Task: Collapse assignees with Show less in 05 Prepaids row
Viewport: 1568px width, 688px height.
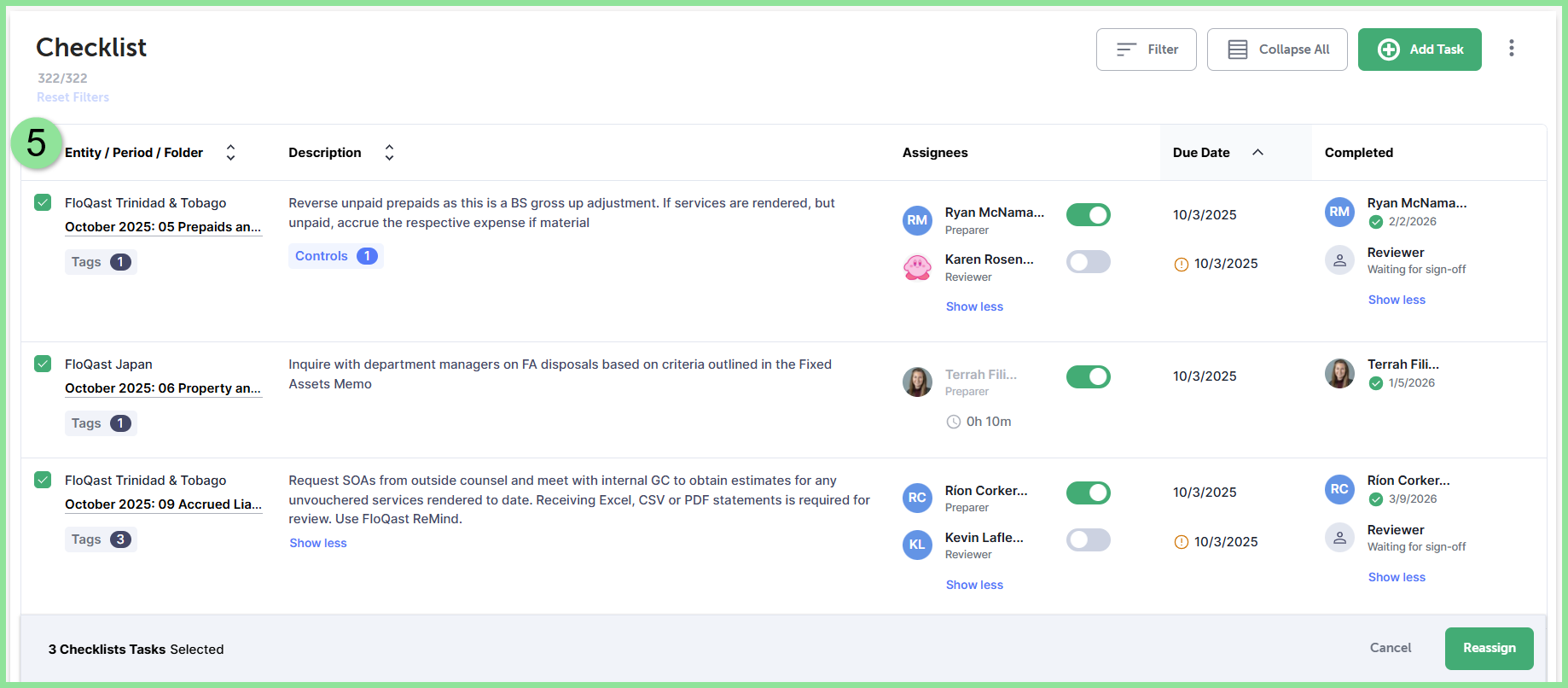Action: (x=974, y=306)
